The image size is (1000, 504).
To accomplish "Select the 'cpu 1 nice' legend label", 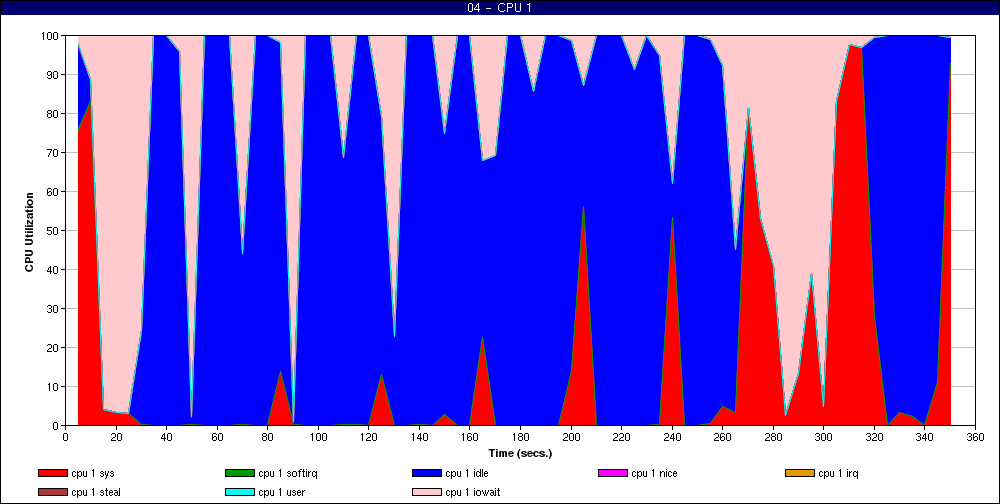I will click(x=654, y=473).
